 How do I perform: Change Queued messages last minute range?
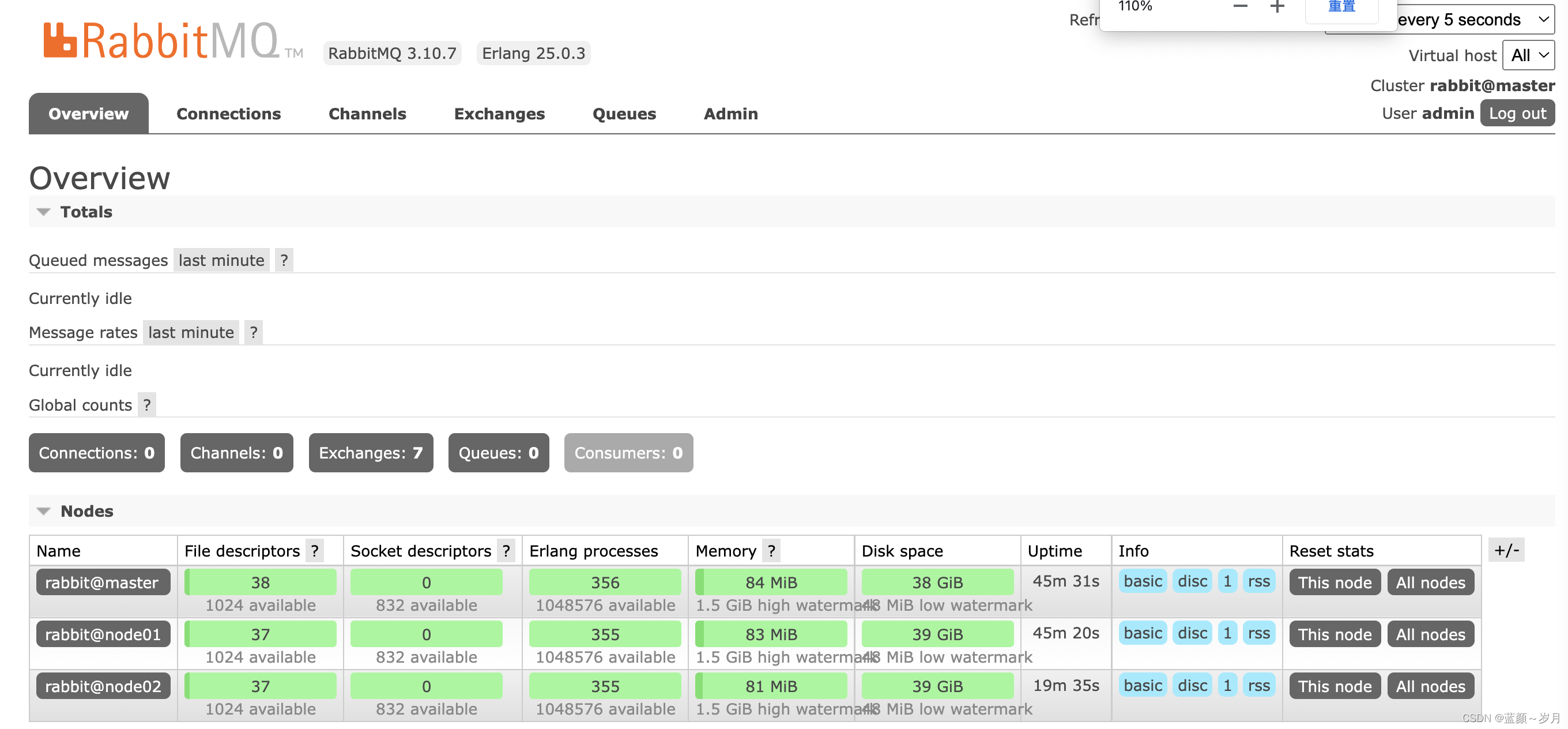pyautogui.click(x=221, y=260)
